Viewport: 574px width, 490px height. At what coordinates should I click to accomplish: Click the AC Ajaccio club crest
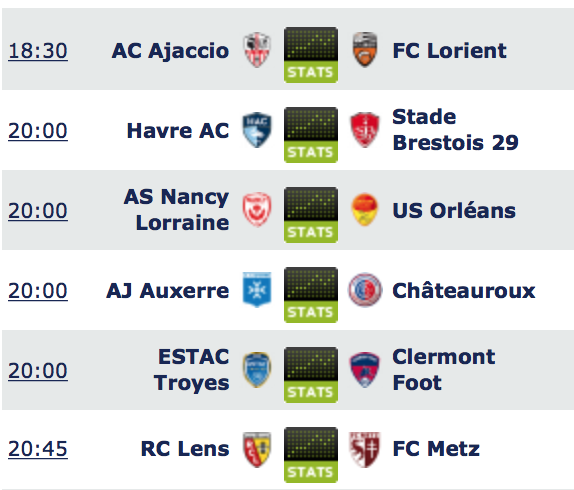click(x=257, y=50)
